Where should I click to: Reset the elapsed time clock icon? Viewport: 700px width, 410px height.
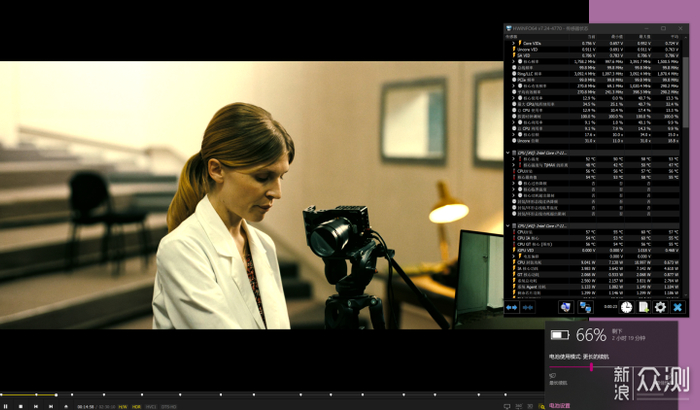[x=626, y=307]
